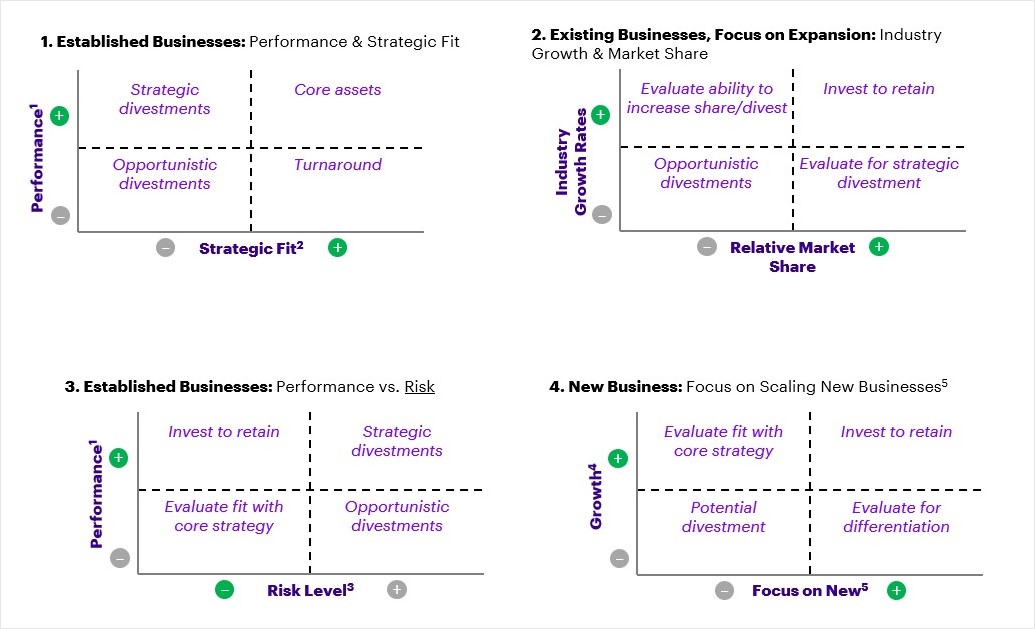Click the green plus on the Growth axis
This screenshot has width=1035, height=629.
tap(618, 459)
